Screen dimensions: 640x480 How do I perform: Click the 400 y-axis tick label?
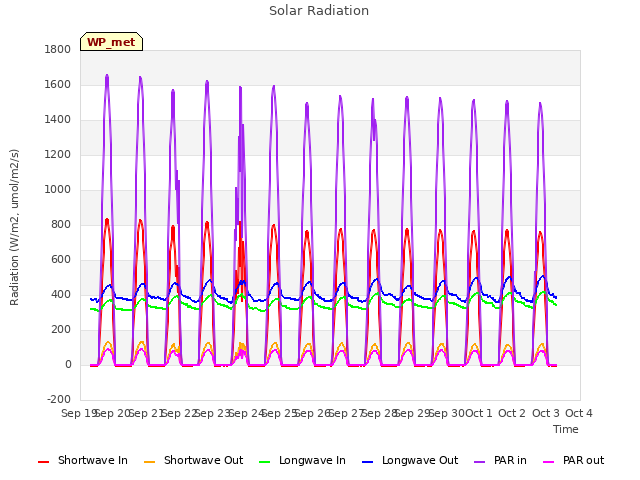click(61, 294)
